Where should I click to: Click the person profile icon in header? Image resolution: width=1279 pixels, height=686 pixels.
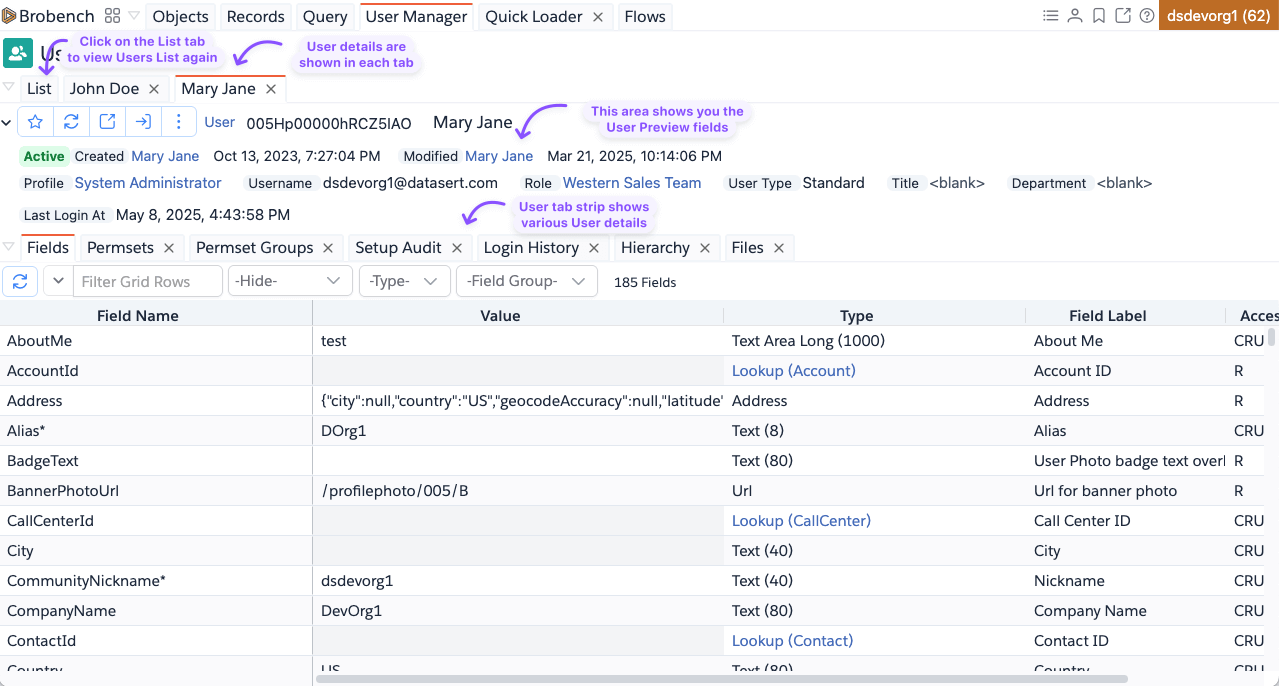(x=1075, y=16)
